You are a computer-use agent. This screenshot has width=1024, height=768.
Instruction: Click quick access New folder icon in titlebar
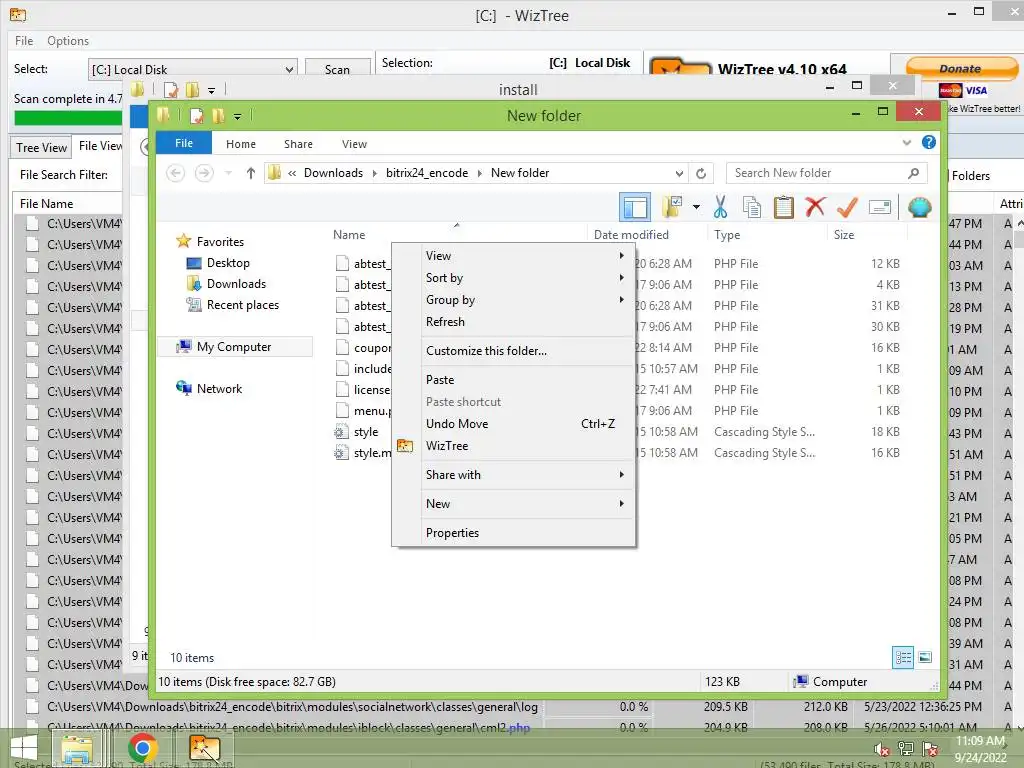click(218, 116)
